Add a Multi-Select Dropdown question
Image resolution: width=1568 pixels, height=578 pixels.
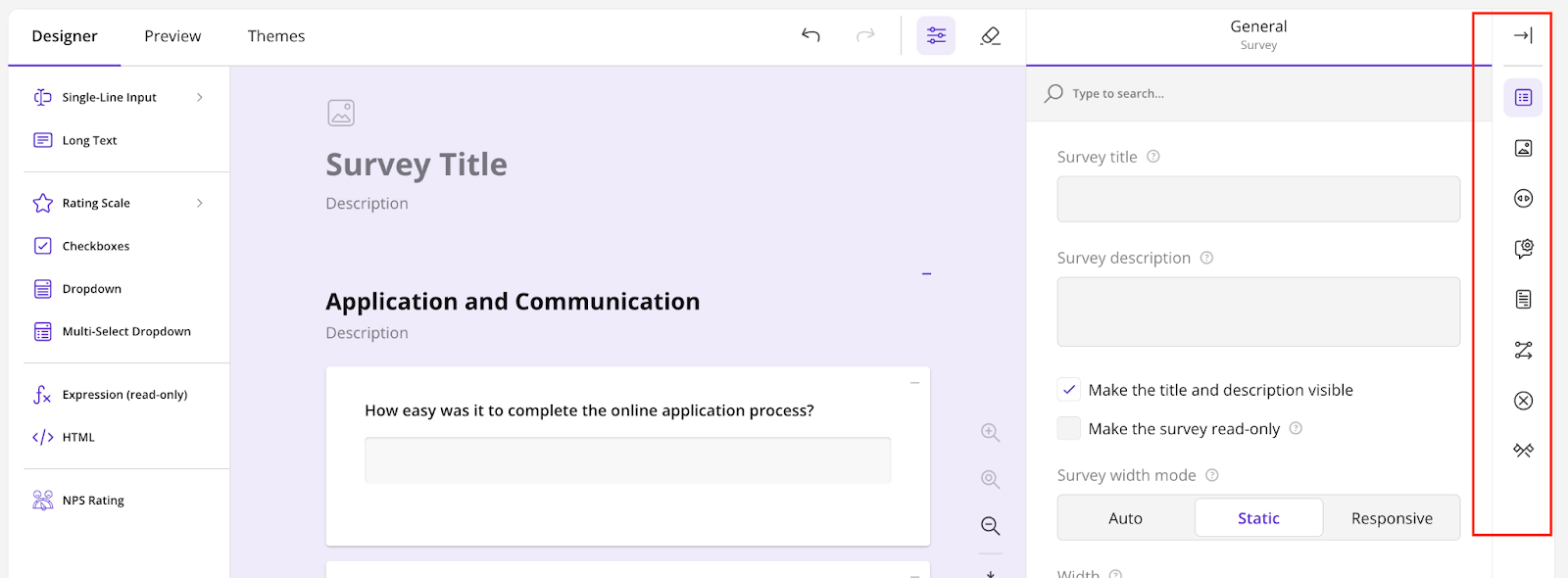coord(125,331)
